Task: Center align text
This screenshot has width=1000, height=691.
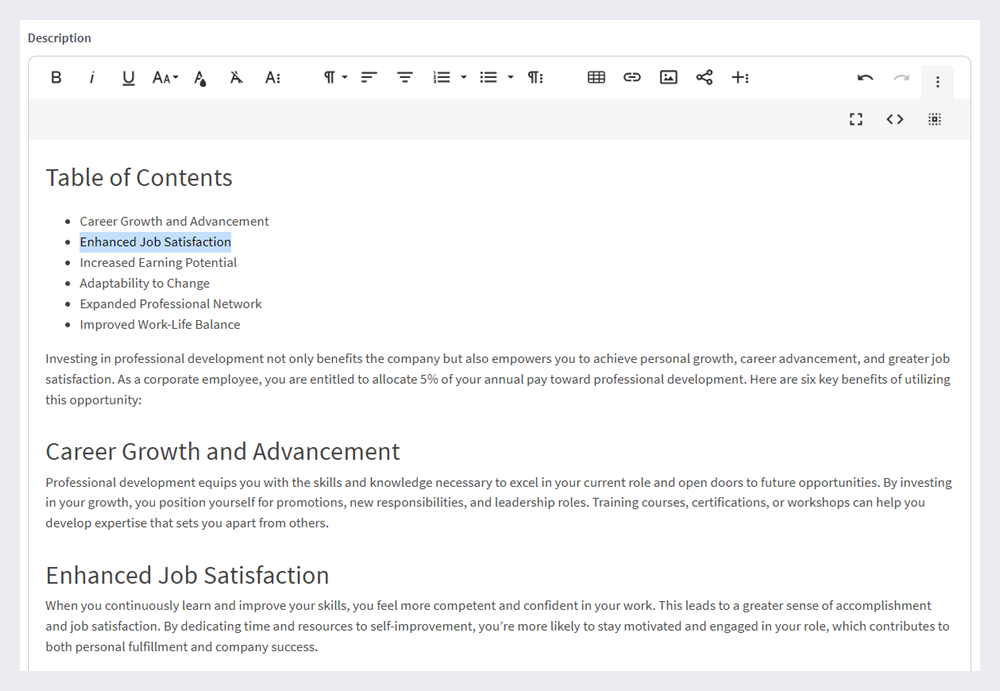Action: pyautogui.click(x=405, y=77)
